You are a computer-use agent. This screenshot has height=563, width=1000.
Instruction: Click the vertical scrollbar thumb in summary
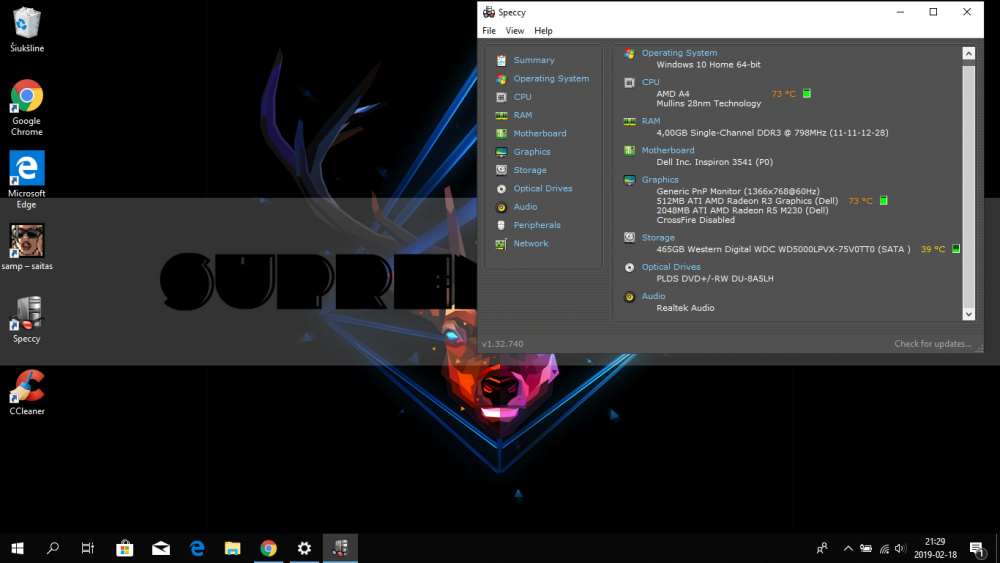coord(969,185)
